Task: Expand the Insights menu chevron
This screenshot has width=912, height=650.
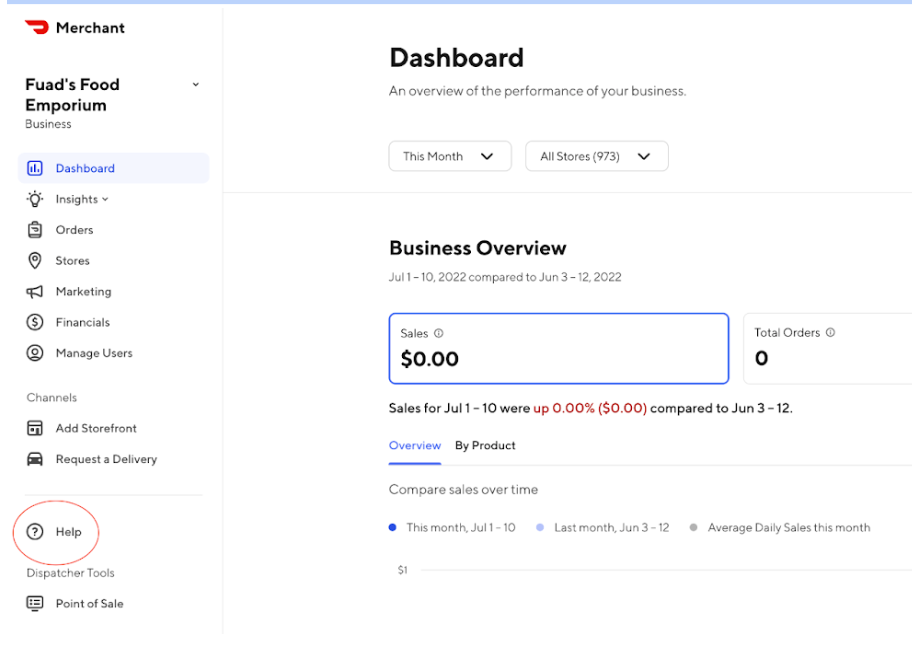Action: pyautogui.click(x=105, y=200)
